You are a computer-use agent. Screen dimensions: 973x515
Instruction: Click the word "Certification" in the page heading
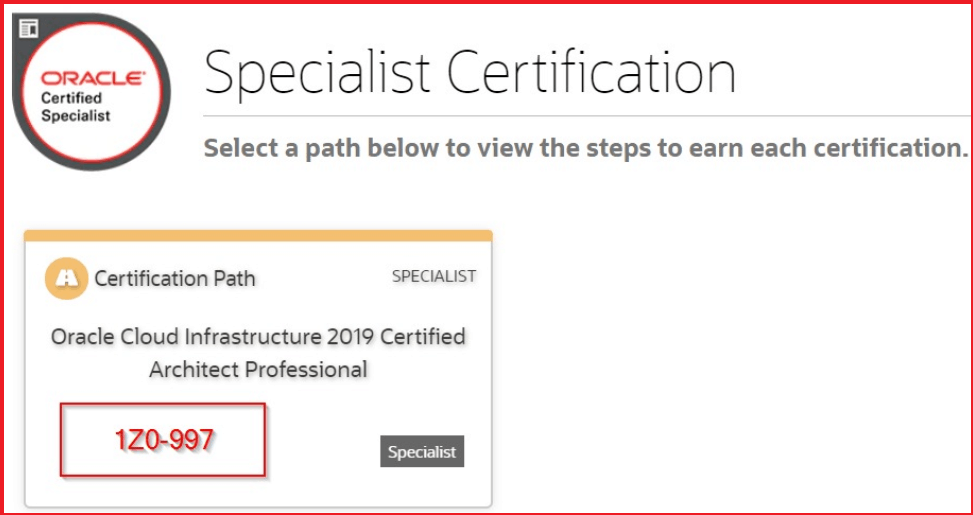592,73
